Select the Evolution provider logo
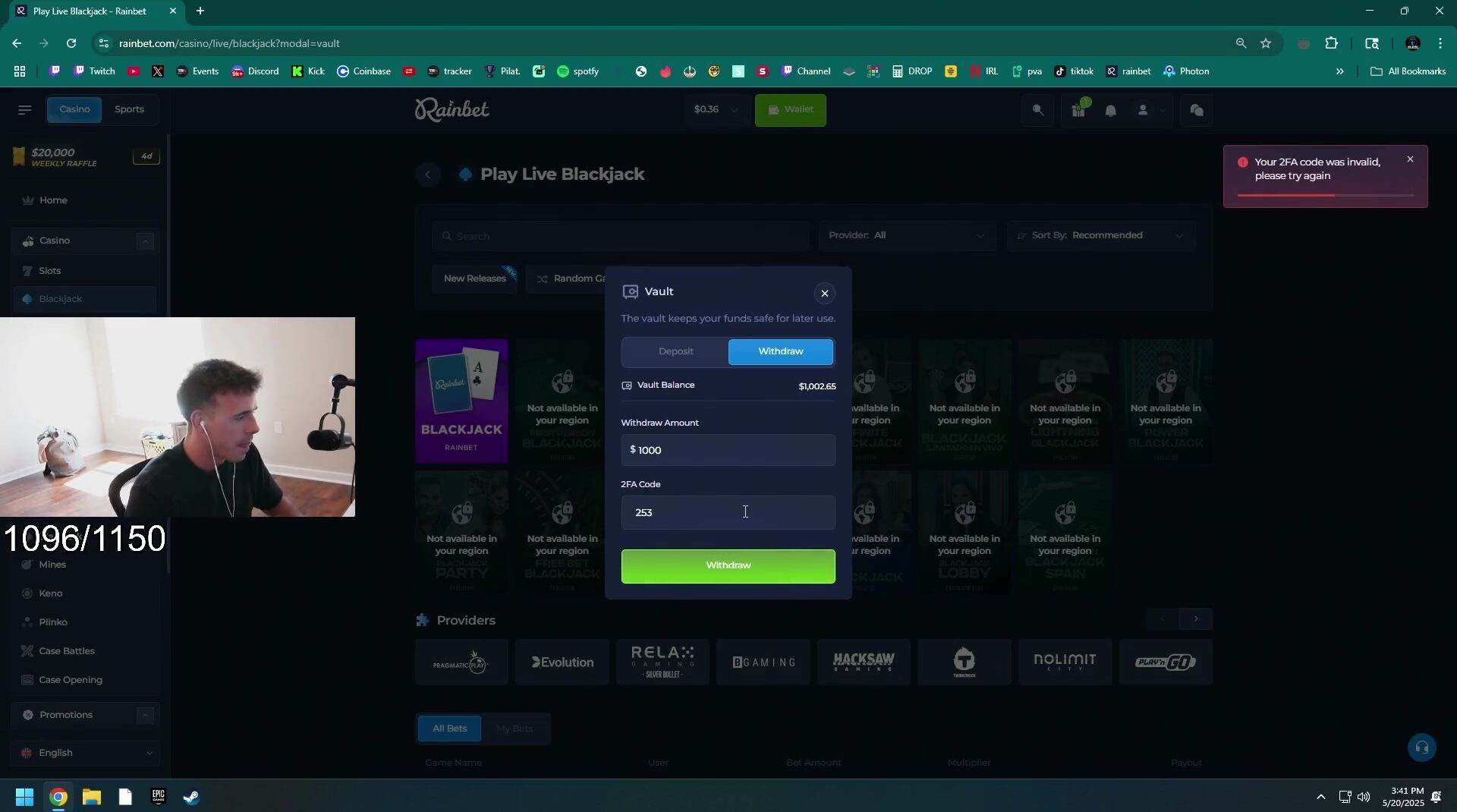 click(562, 663)
